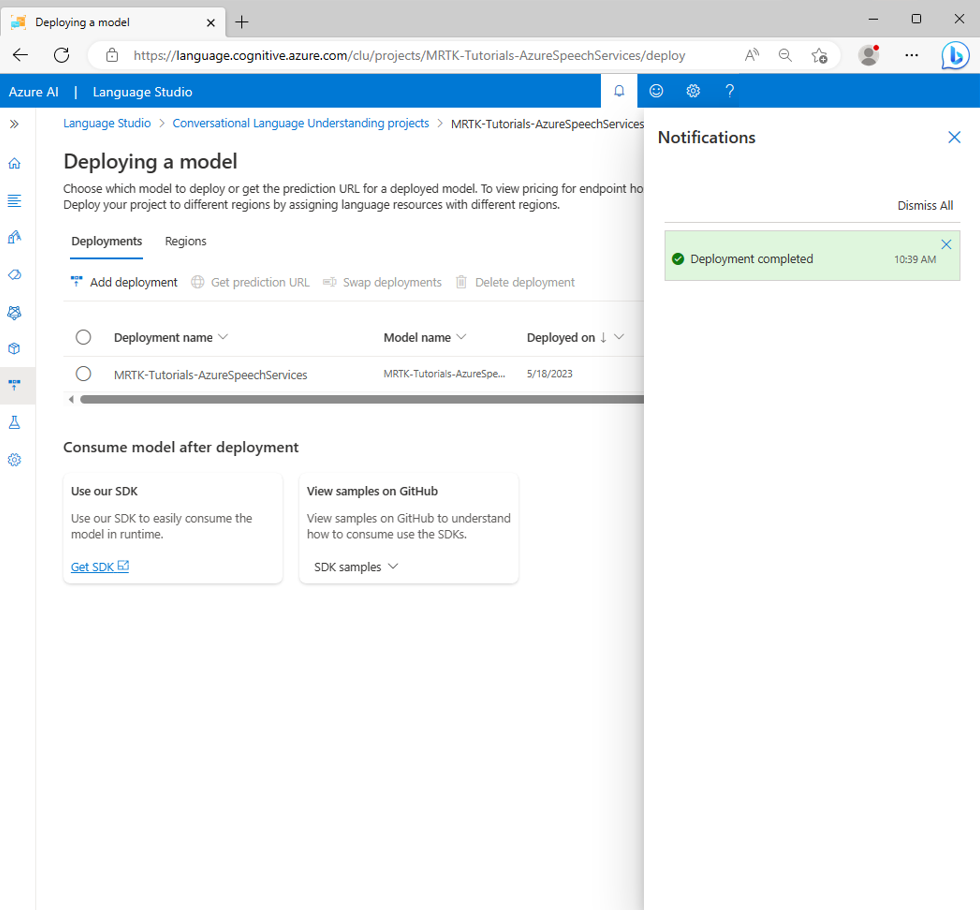Click the Deployment completed notification
980x910 pixels.
click(x=812, y=256)
